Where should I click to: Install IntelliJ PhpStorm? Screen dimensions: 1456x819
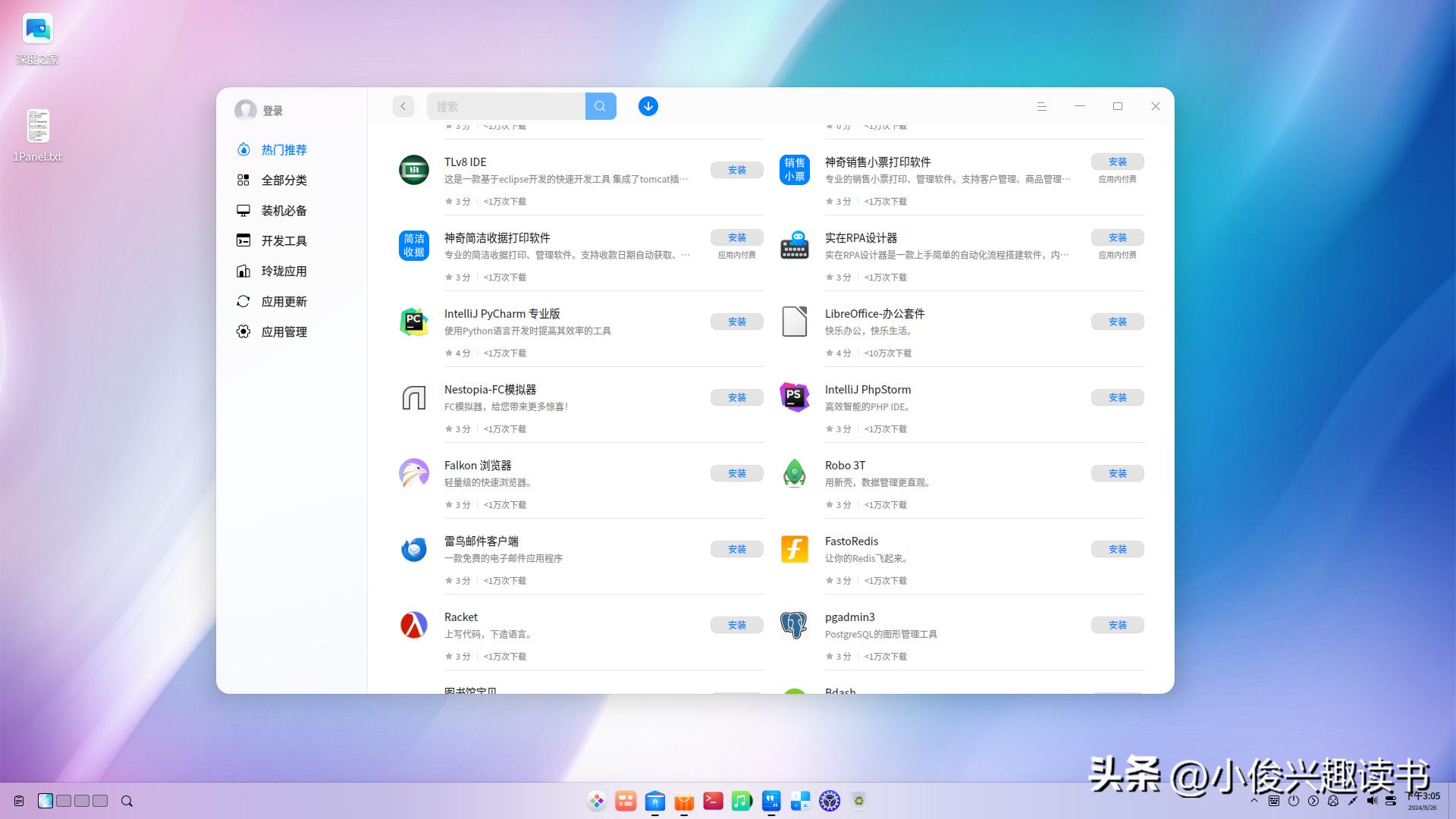coord(1118,397)
